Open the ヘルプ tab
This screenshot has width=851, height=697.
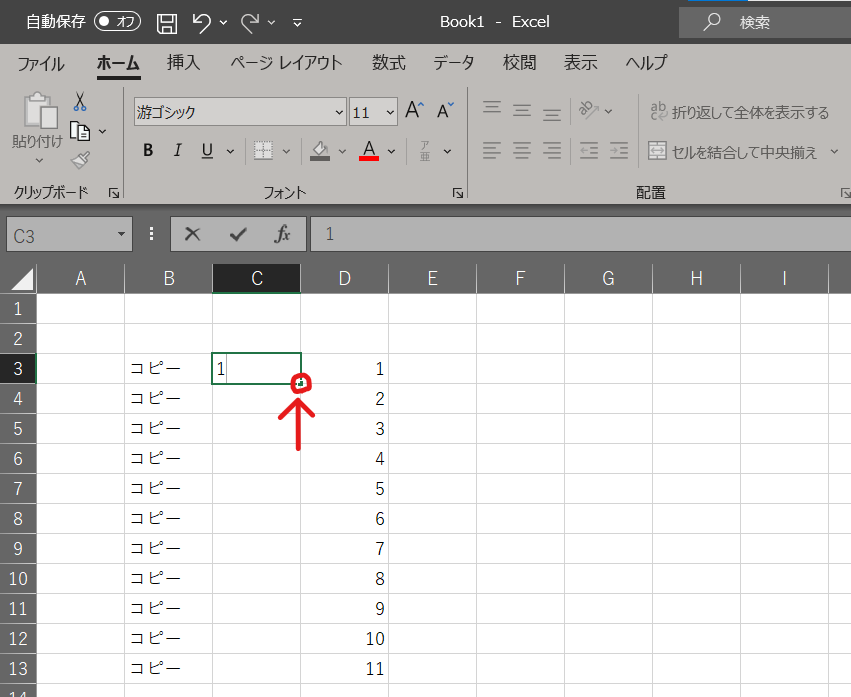click(646, 62)
